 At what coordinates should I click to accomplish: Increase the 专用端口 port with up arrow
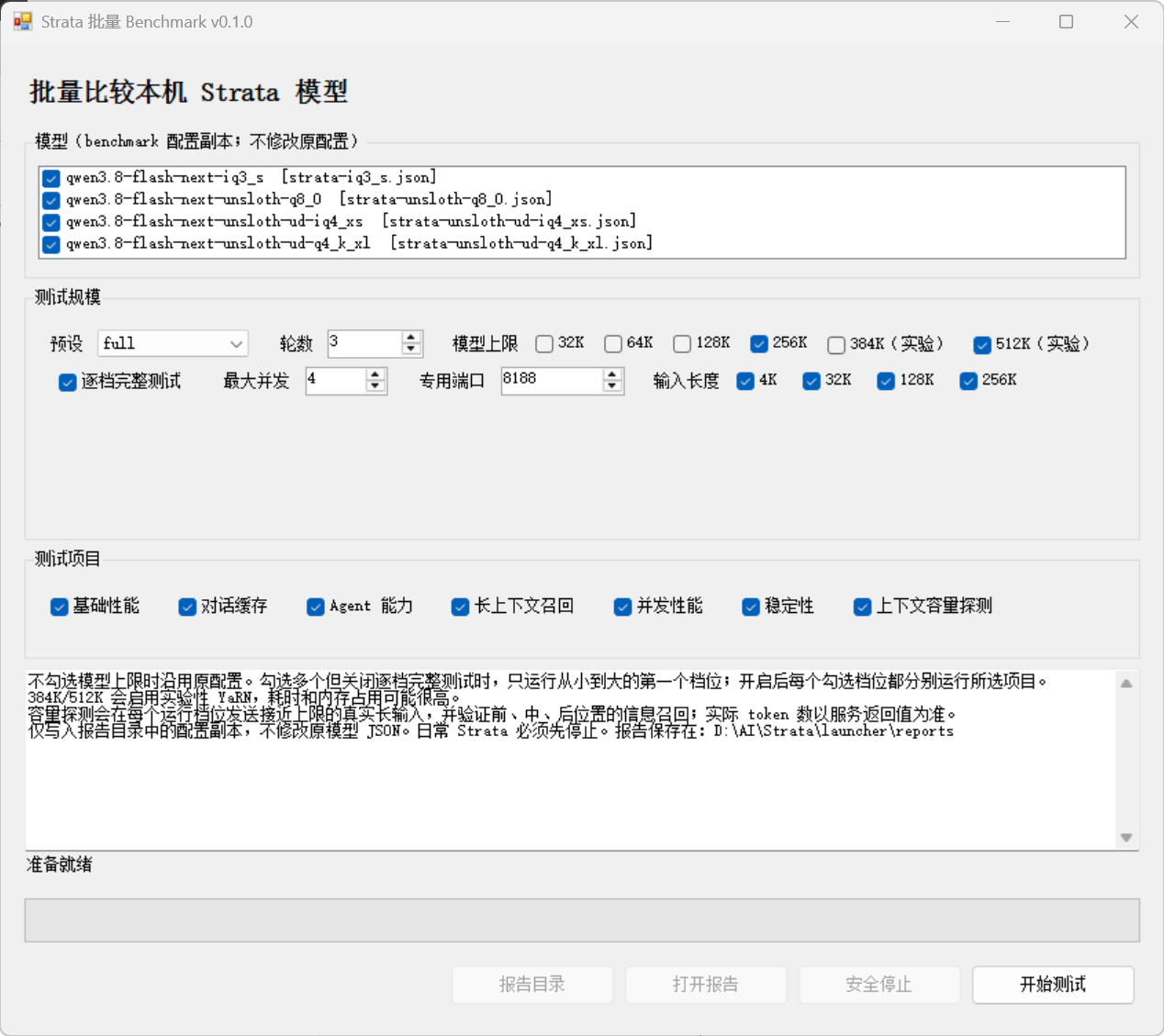pyautogui.click(x=612, y=374)
